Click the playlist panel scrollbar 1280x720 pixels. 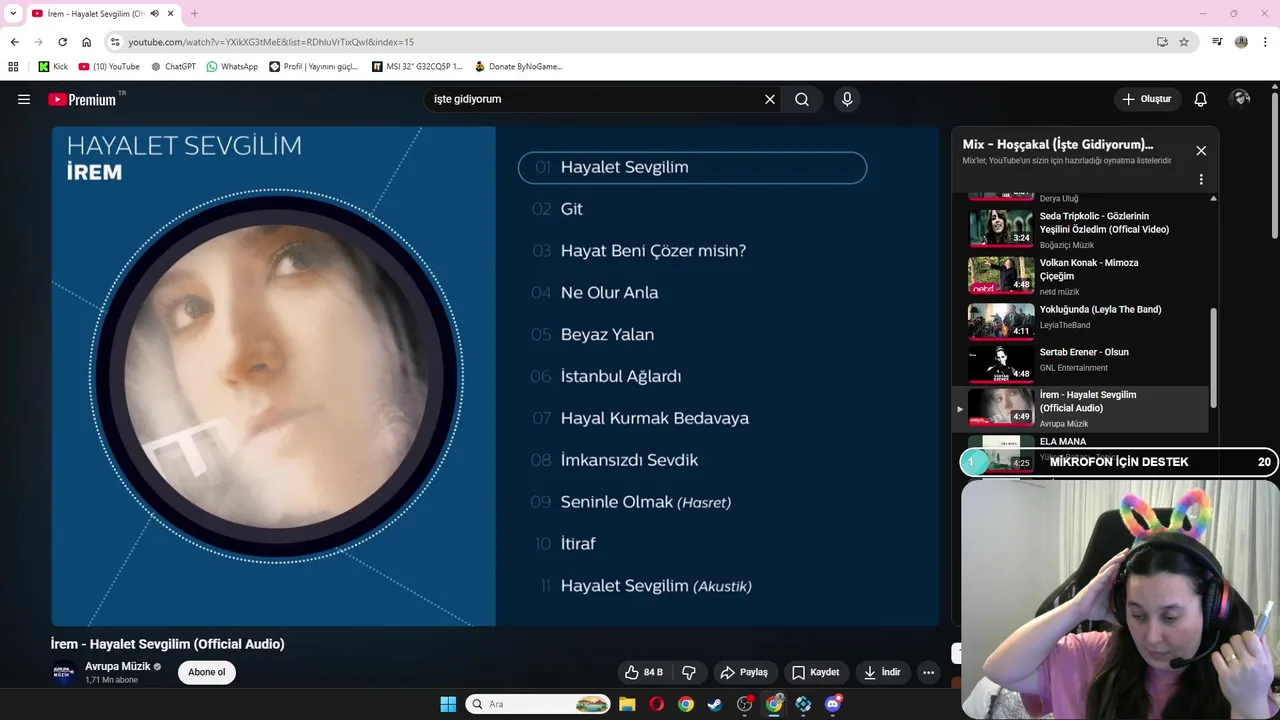pyautogui.click(x=1214, y=357)
